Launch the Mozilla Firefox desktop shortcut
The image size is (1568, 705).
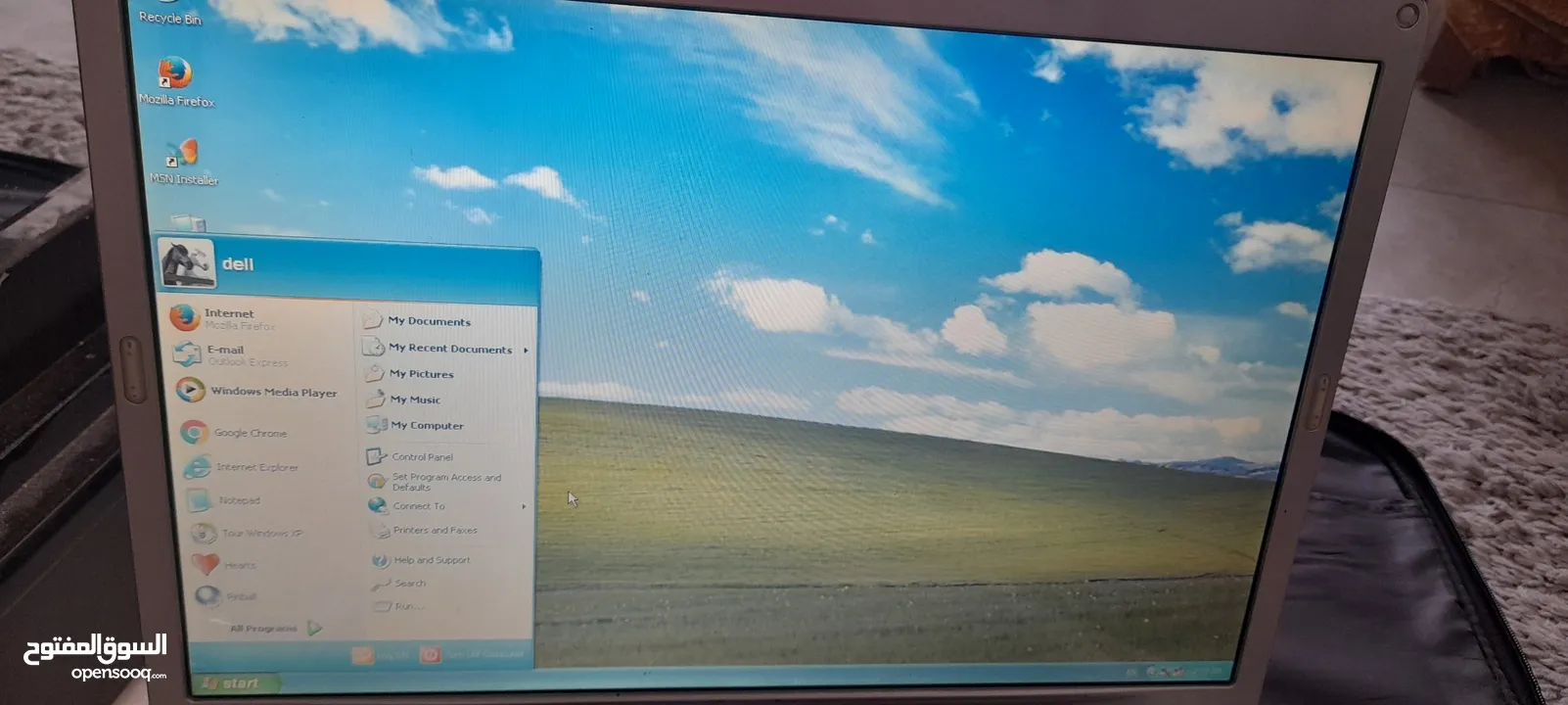(x=176, y=81)
